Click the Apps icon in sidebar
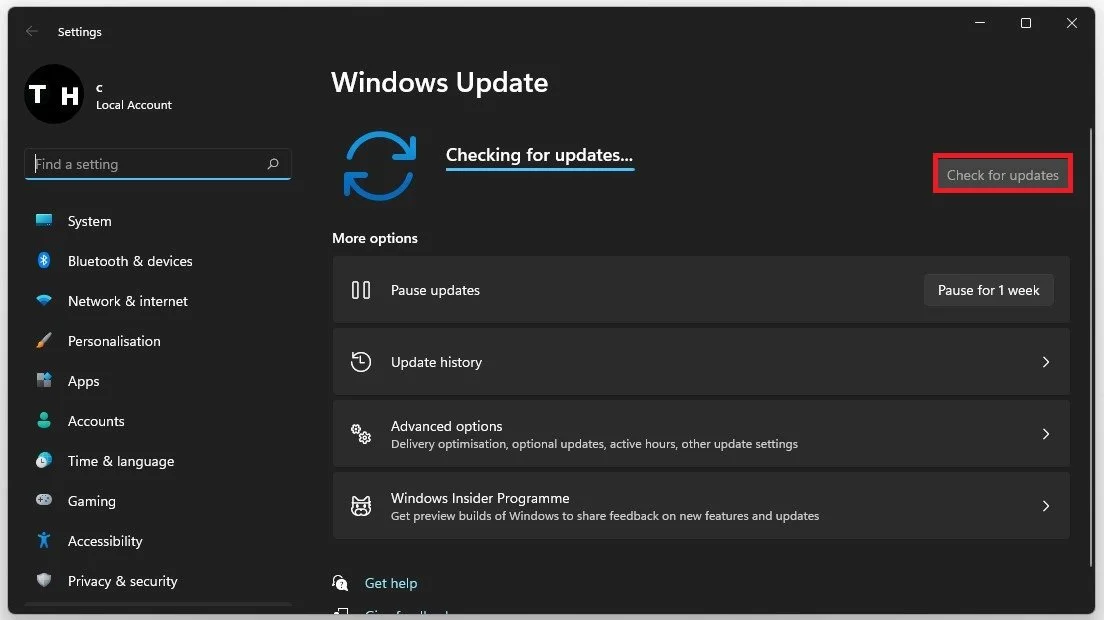Viewport: 1104px width, 620px height. click(x=44, y=381)
